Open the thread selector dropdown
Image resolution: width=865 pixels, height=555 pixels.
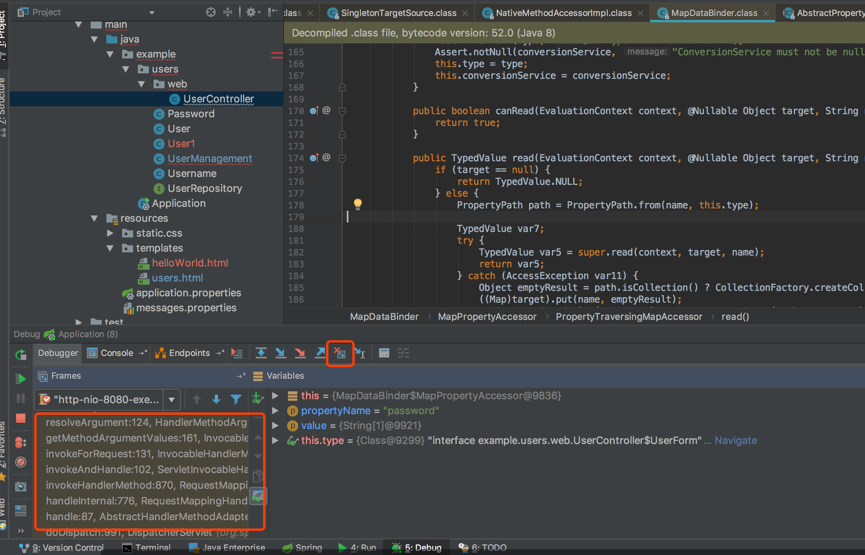[172, 399]
